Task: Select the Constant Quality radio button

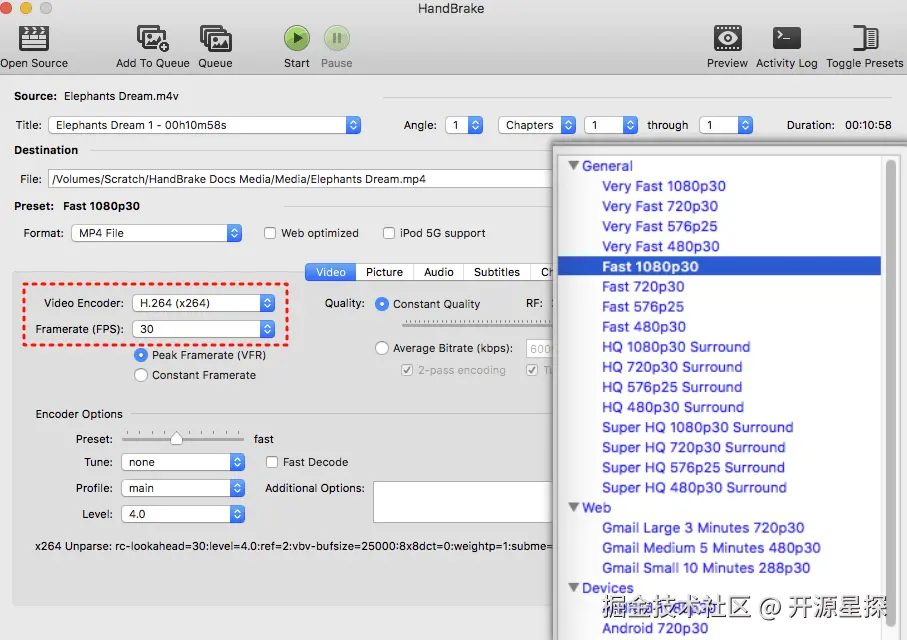Action: pos(382,304)
